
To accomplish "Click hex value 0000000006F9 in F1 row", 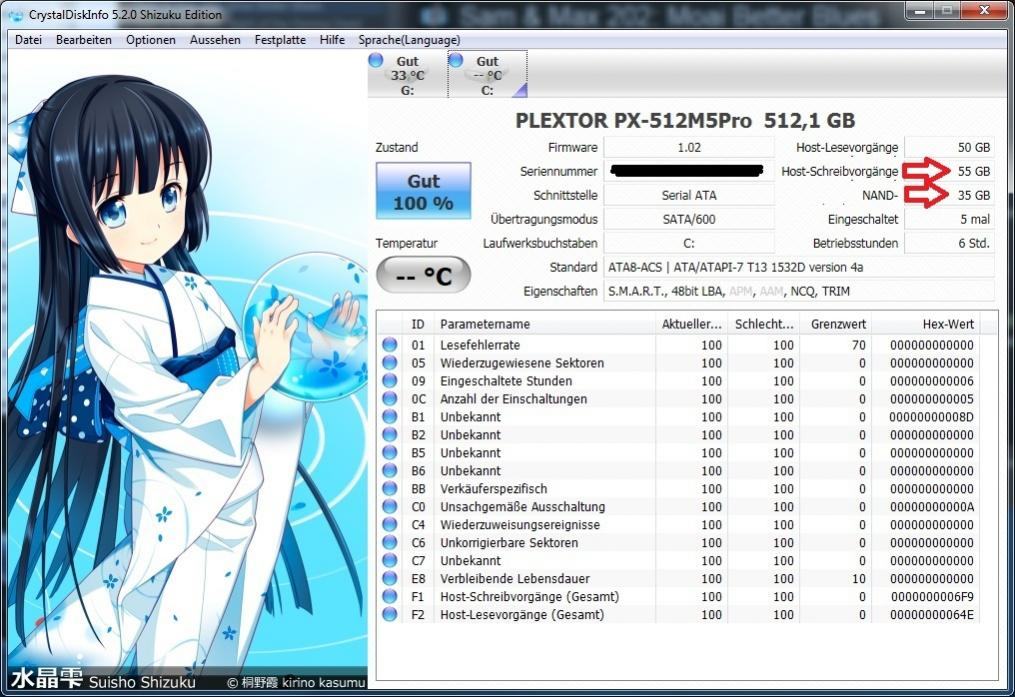I will (931, 597).
